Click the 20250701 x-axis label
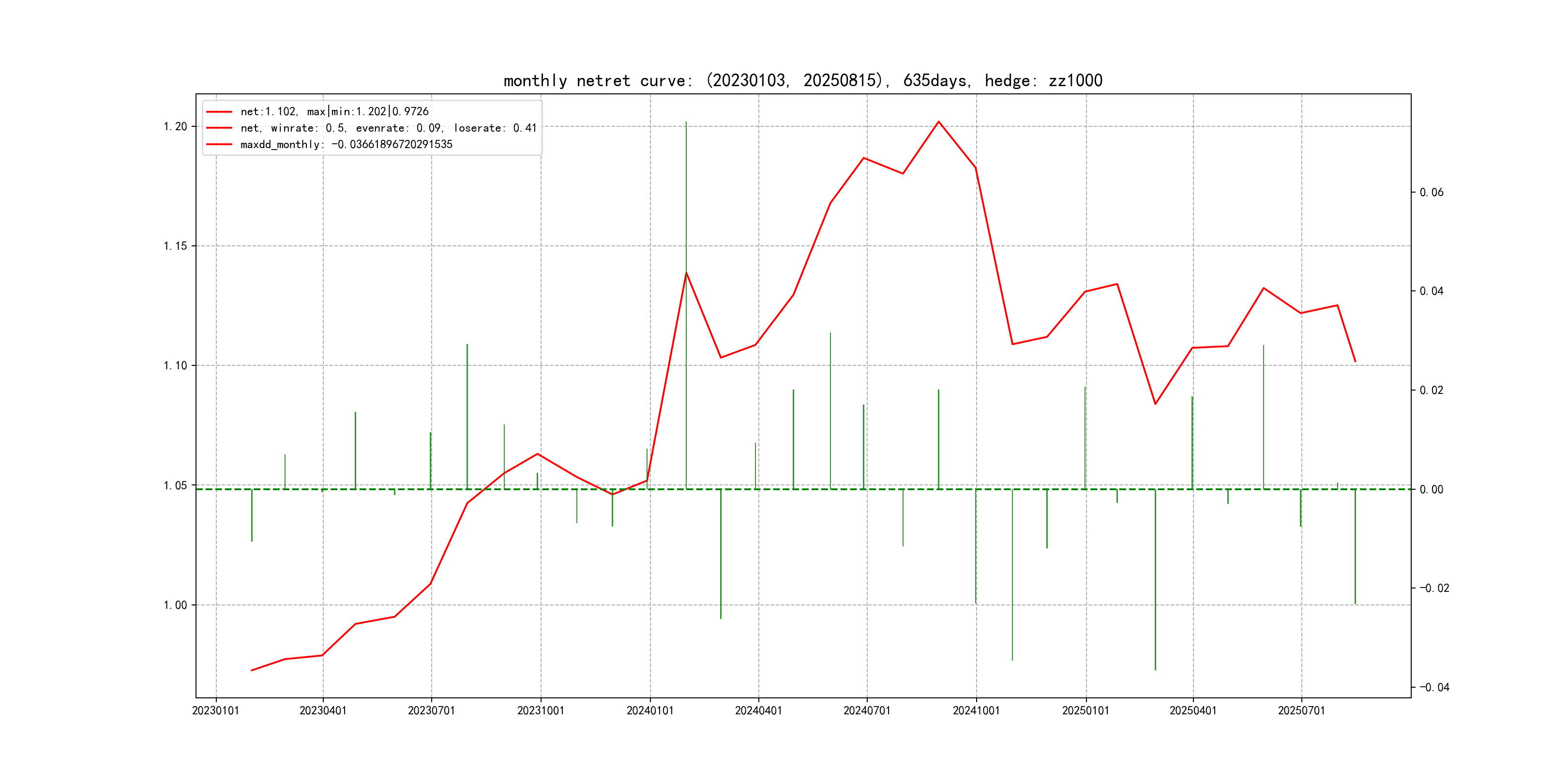This screenshot has width=1568, height=784. 1301,710
